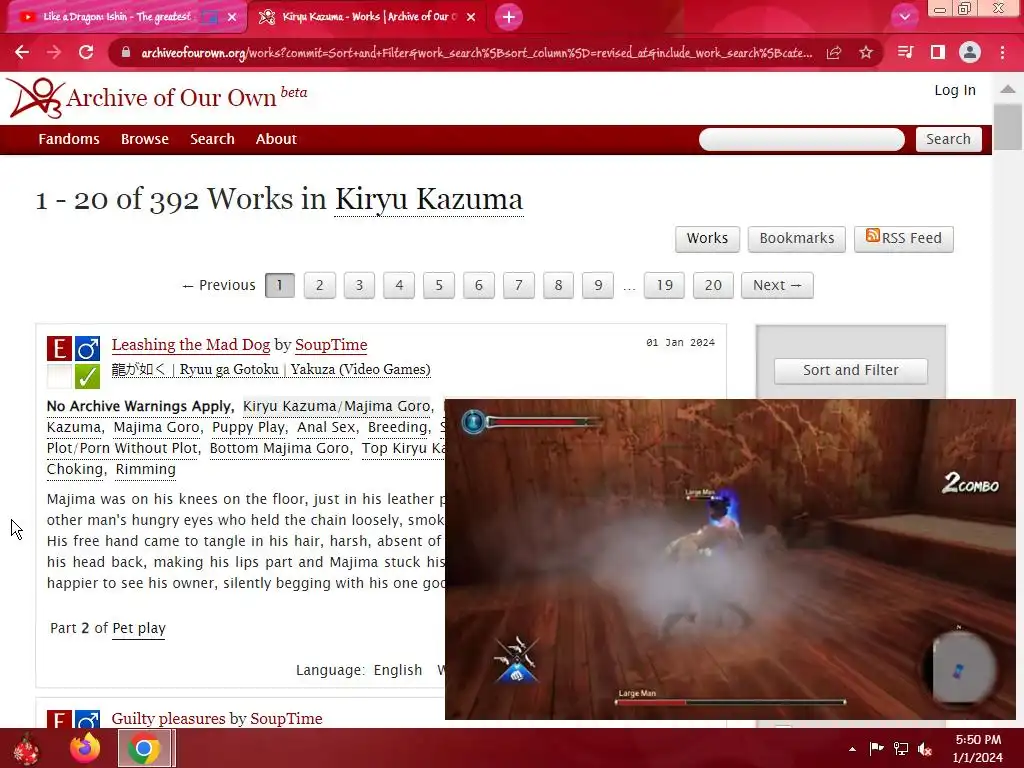Click the Archive of Our Own logo
Screen dimensions: 1024x768
point(157,98)
